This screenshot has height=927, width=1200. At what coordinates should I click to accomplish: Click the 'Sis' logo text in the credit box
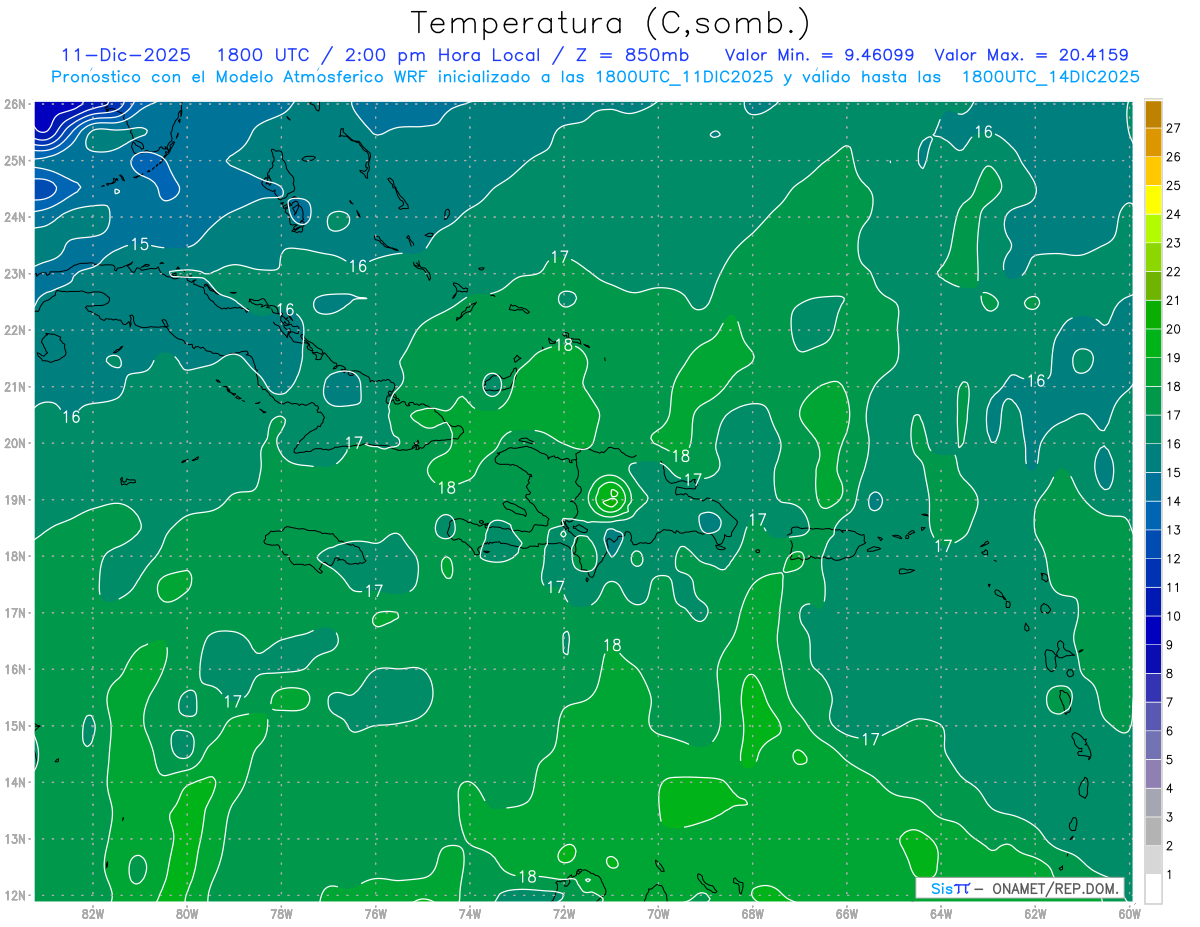[941, 888]
